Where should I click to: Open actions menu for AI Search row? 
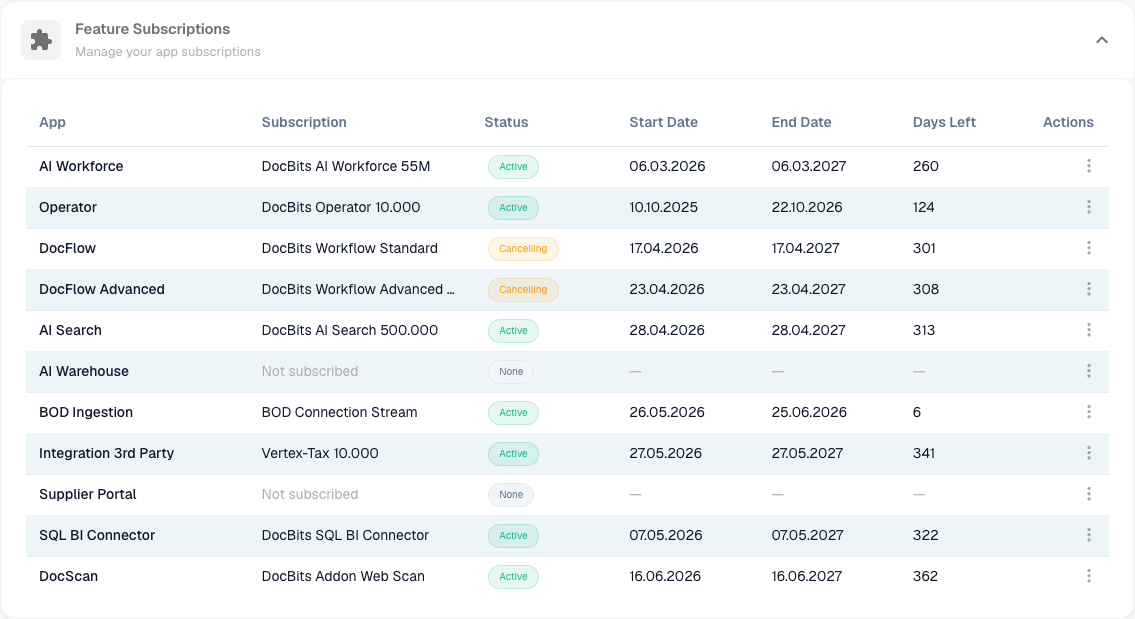coord(1088,331)
